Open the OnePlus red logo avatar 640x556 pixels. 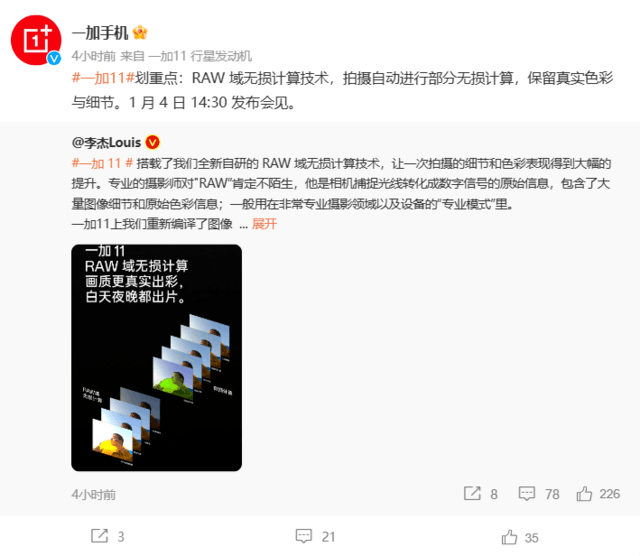point(36,40)
